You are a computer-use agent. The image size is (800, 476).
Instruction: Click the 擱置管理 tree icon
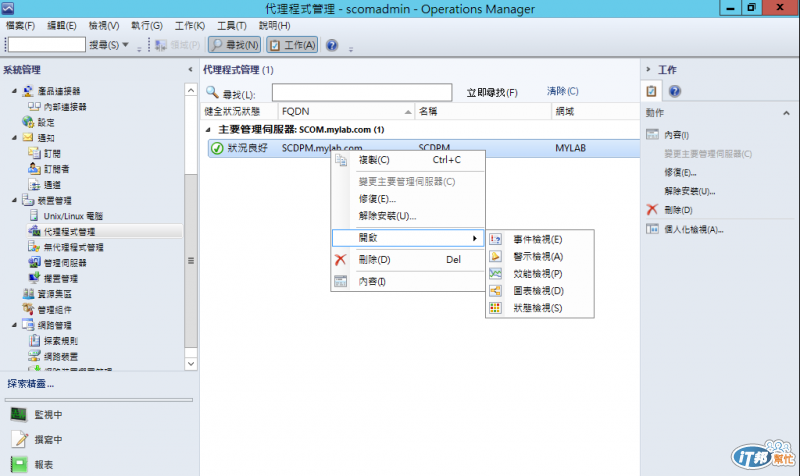[x=34, y=278]
